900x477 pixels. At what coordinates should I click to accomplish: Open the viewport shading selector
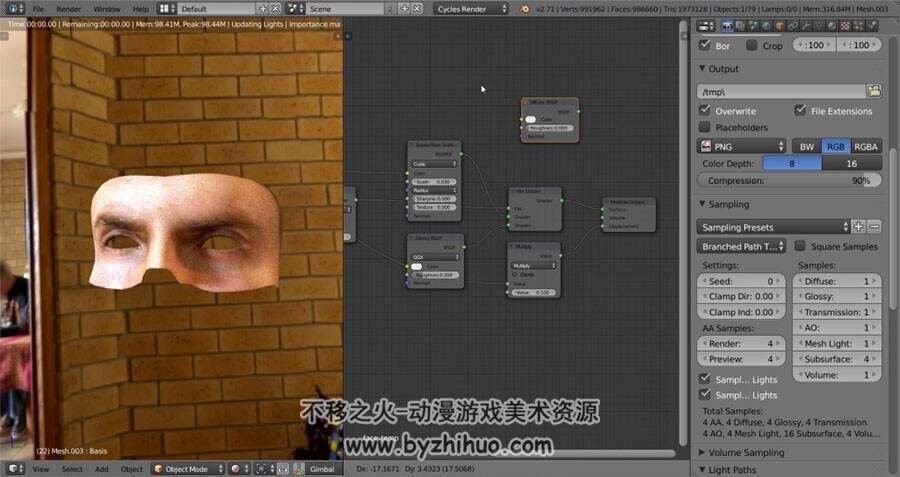point(239,469)
